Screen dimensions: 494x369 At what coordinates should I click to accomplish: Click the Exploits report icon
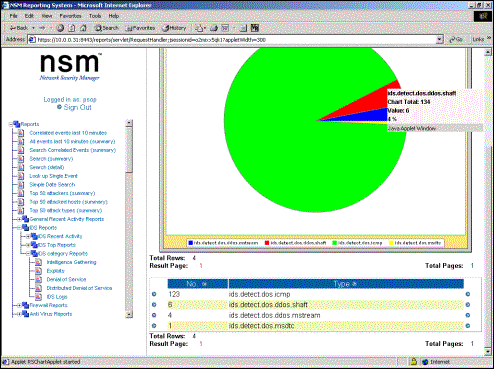coord(38,271)
